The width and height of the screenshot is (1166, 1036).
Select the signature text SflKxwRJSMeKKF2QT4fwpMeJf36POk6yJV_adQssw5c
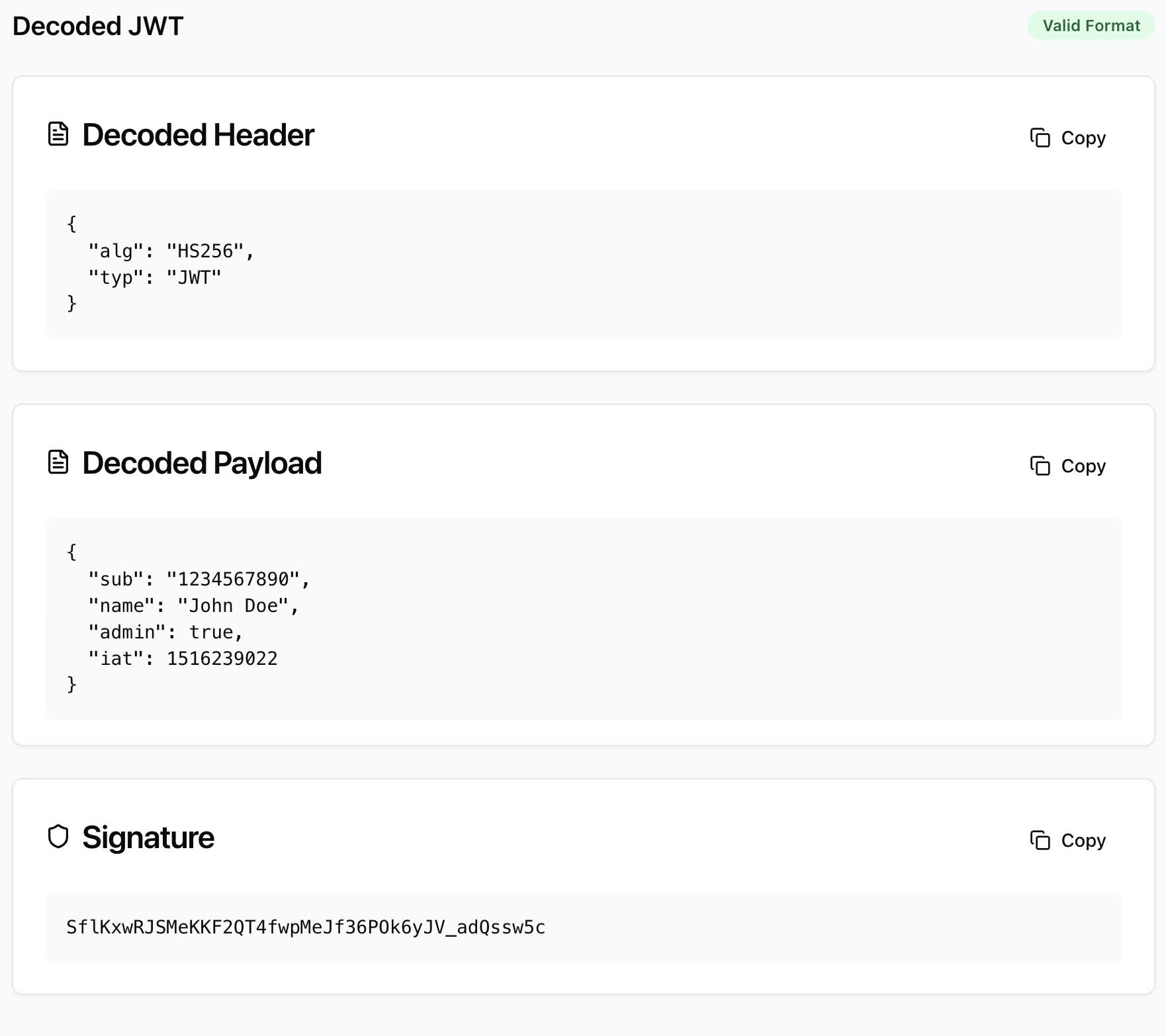(x=306, y=927)
